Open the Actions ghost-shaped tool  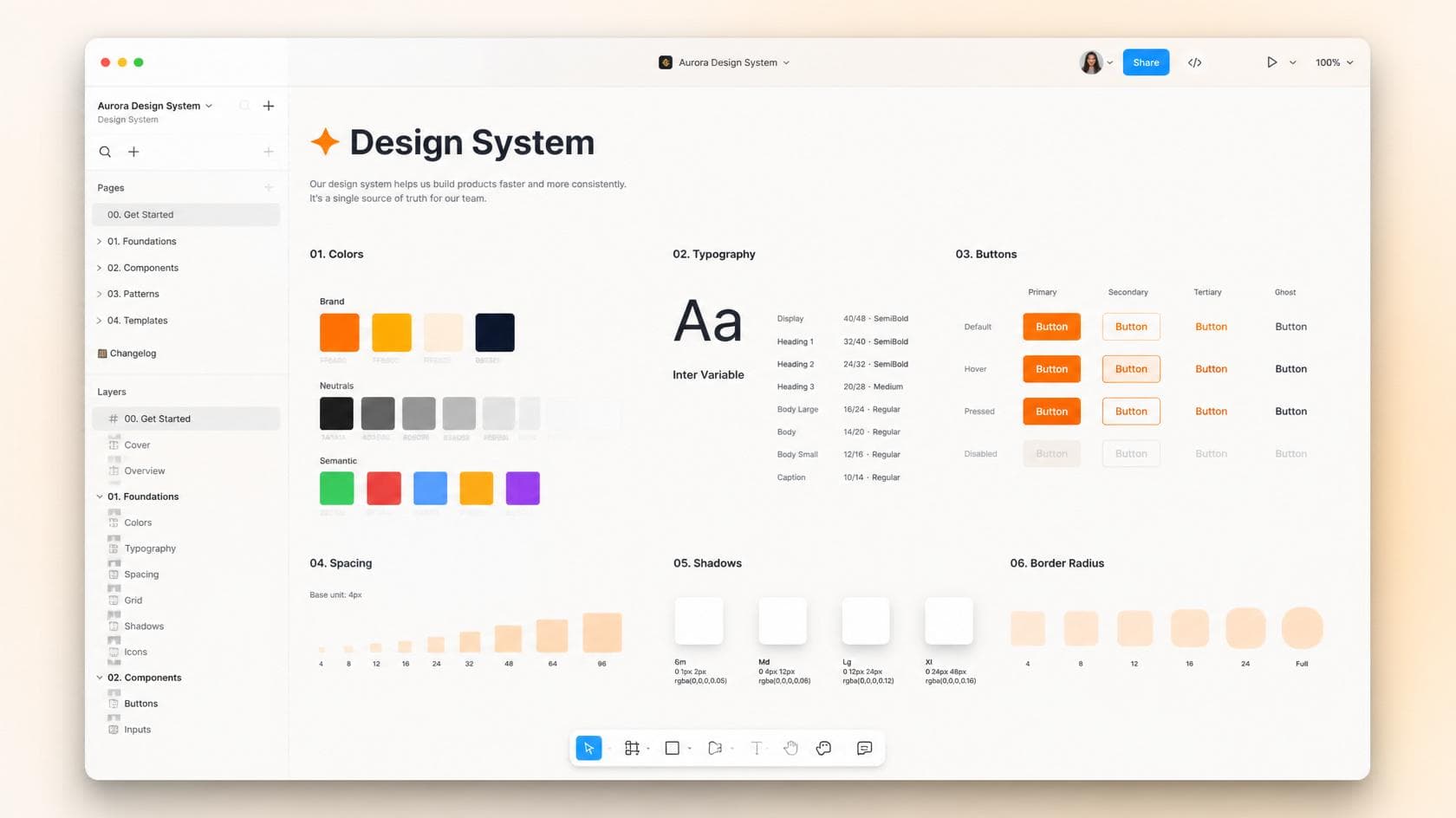click(x=823, y=748)
